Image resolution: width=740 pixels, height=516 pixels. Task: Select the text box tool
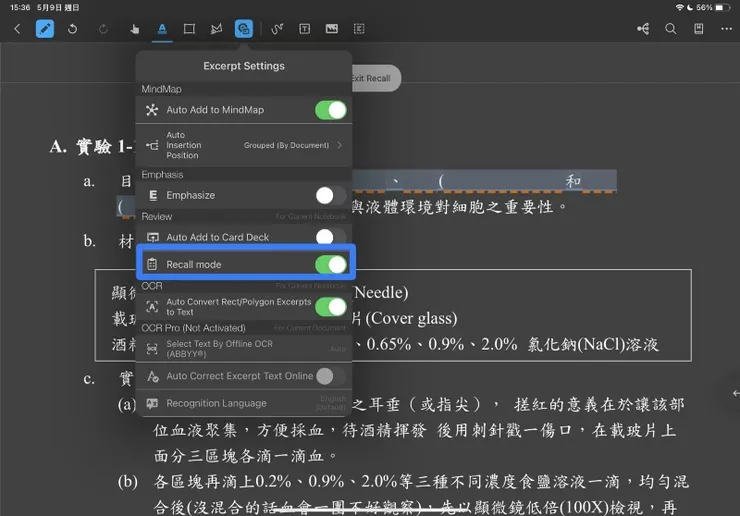pyautogui.click(x=305, y=29)
